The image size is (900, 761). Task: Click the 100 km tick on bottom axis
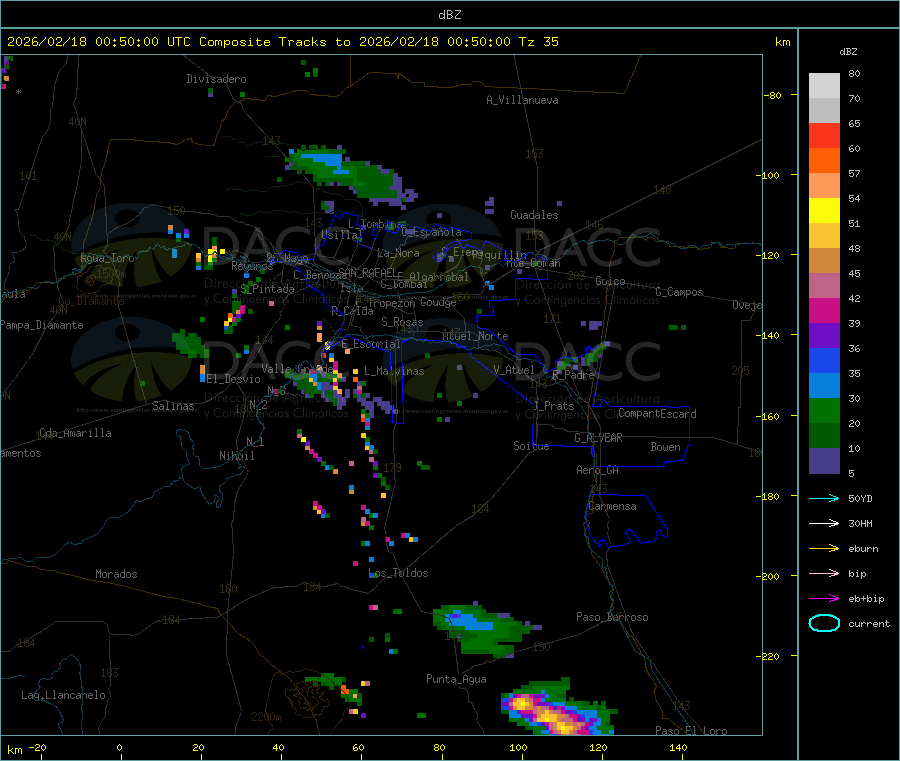pos(518,747)
